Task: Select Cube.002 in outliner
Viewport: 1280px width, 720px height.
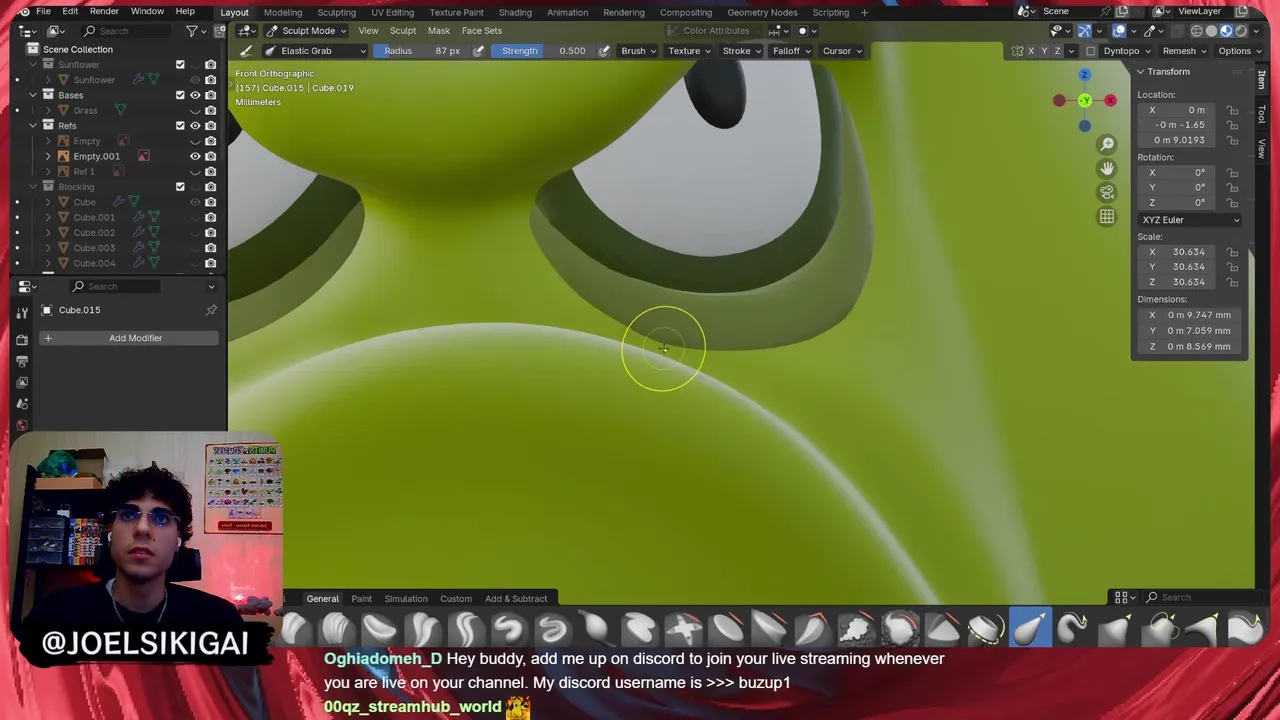Action: point(94,233)
